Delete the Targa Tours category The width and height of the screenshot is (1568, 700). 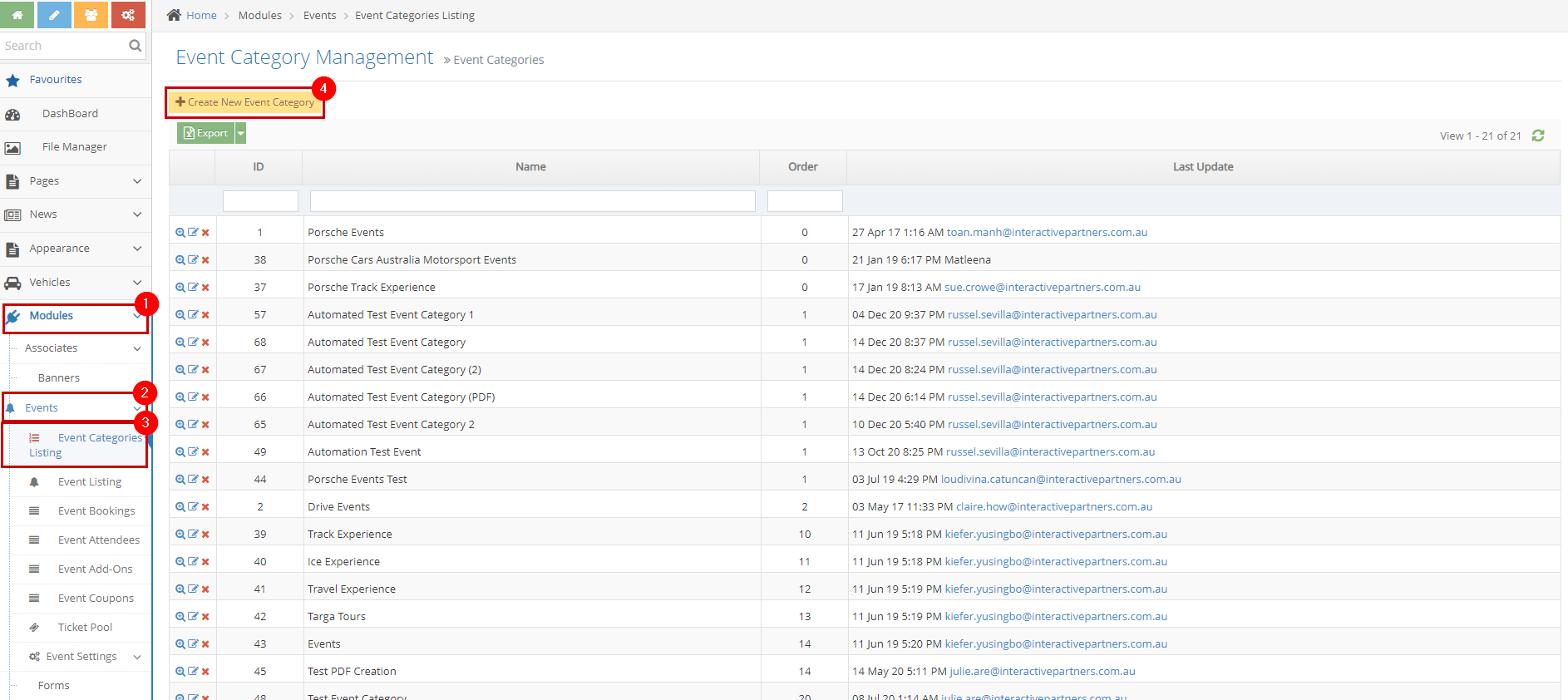(x=205, y=617)
